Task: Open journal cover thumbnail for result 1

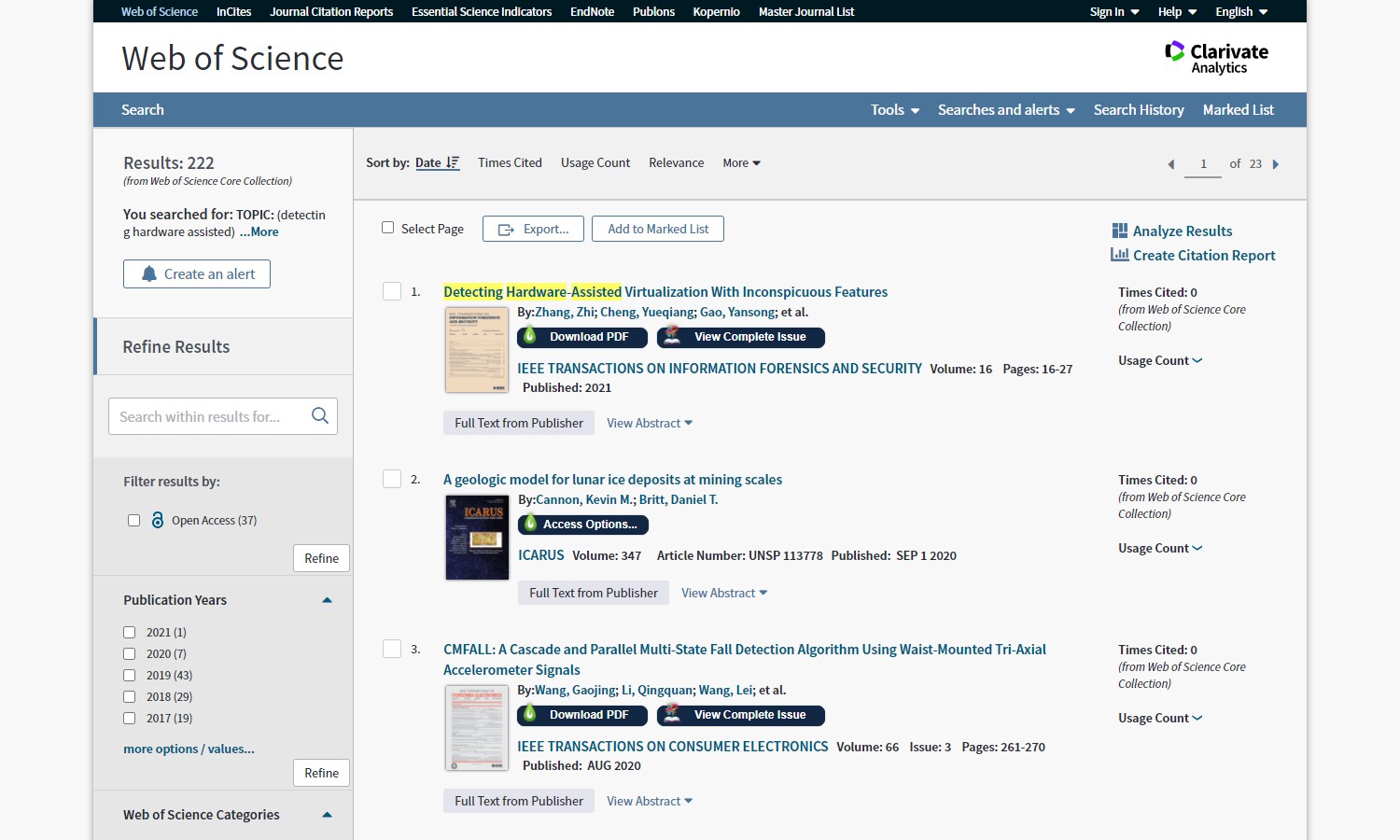Action: coord(476,350)
